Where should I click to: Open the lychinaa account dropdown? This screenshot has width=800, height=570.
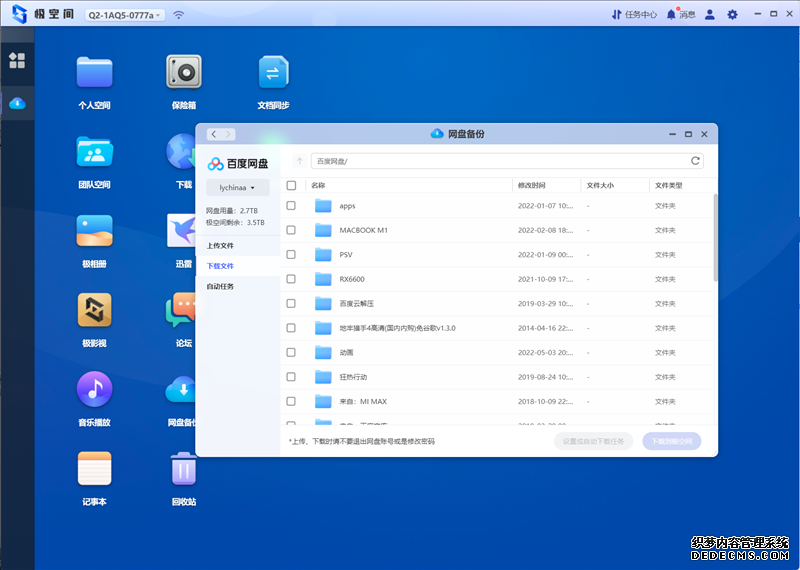pos(237,187)
